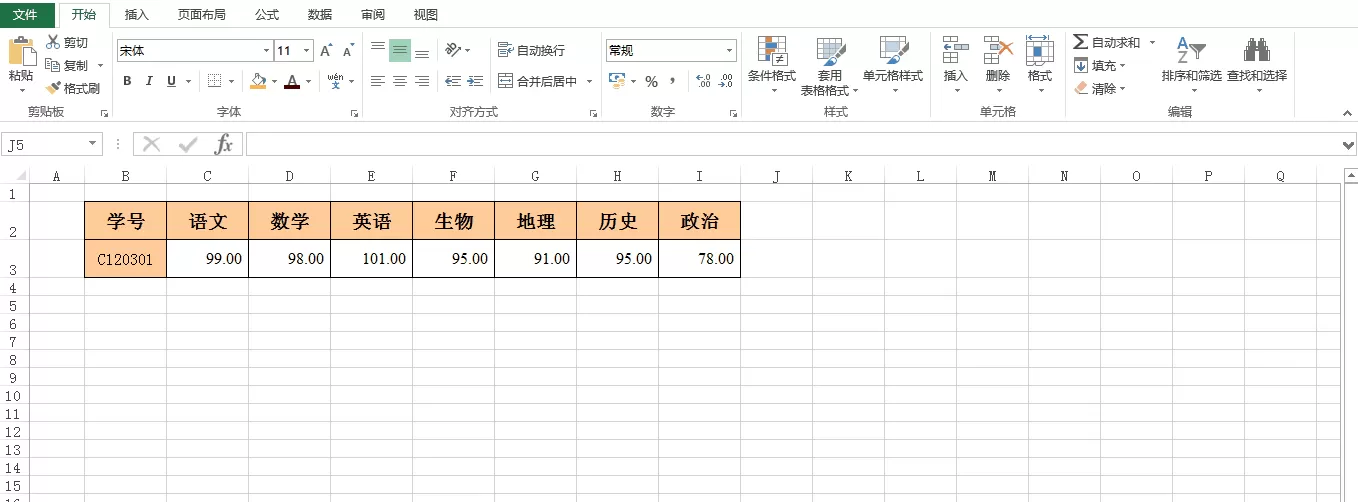Toggle Italic formatting
The width and height of the screenshot is (1358, 502).
pyautogui.click(x=149, y=81)
